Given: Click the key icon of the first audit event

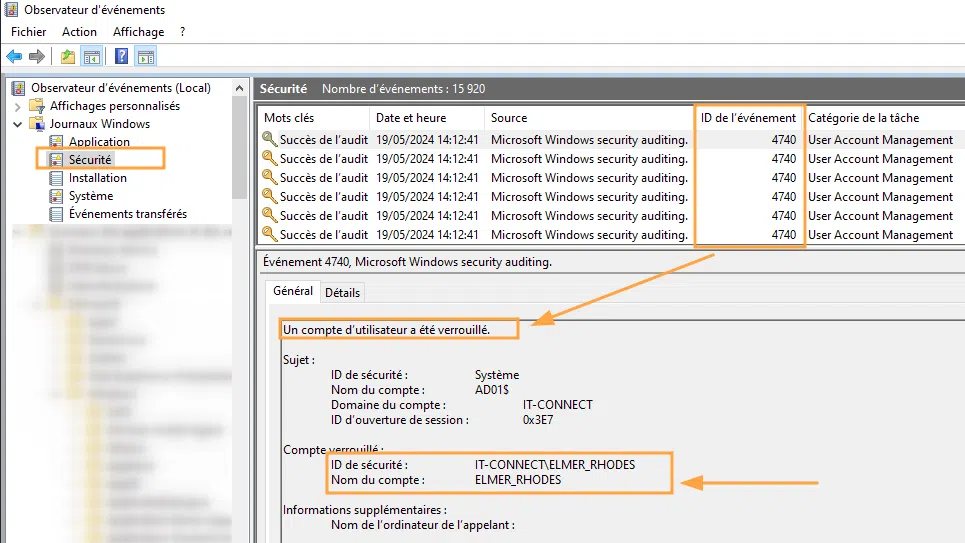Looking at the screenshot, I should pyautogui.click(x=269, y=140).
